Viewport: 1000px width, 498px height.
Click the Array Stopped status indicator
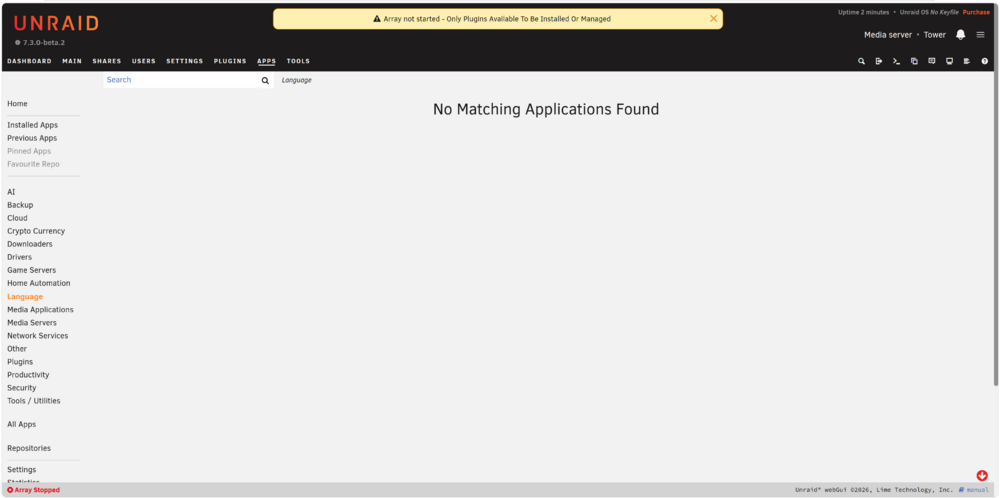click(x=33, y=490)
